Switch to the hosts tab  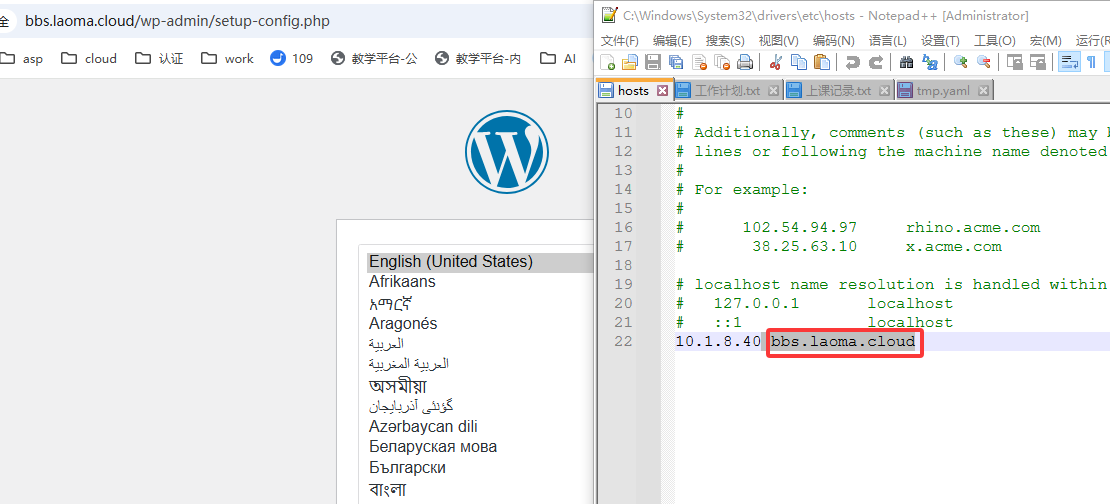pos(633,91)
